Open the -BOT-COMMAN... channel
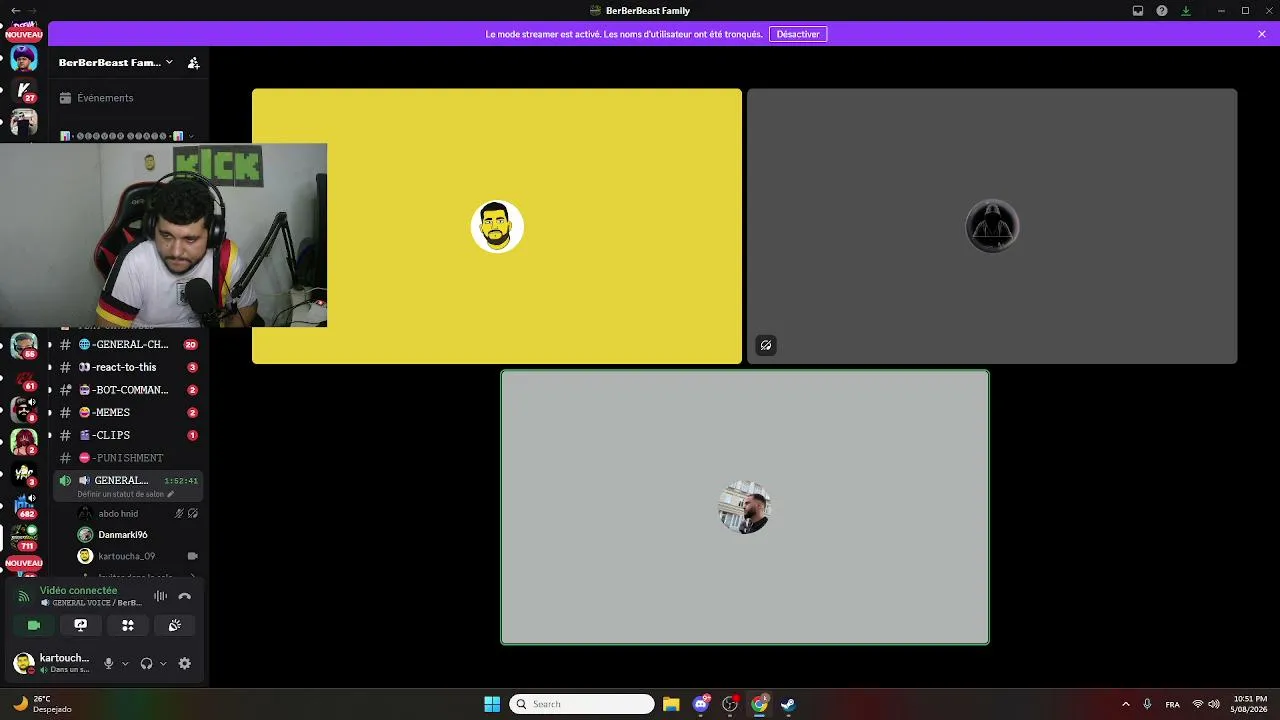1280x720 pixels. coord(128,390)
